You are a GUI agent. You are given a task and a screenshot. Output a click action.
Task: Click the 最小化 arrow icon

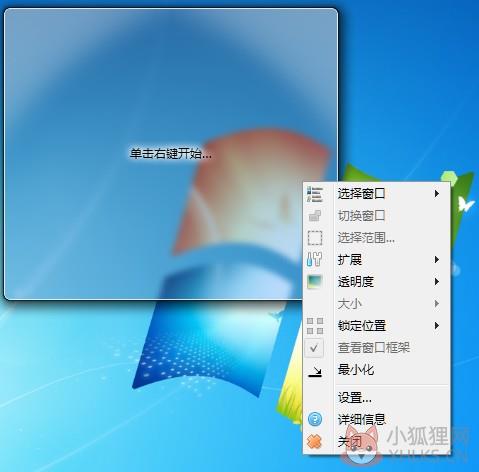tap(315, 372)
